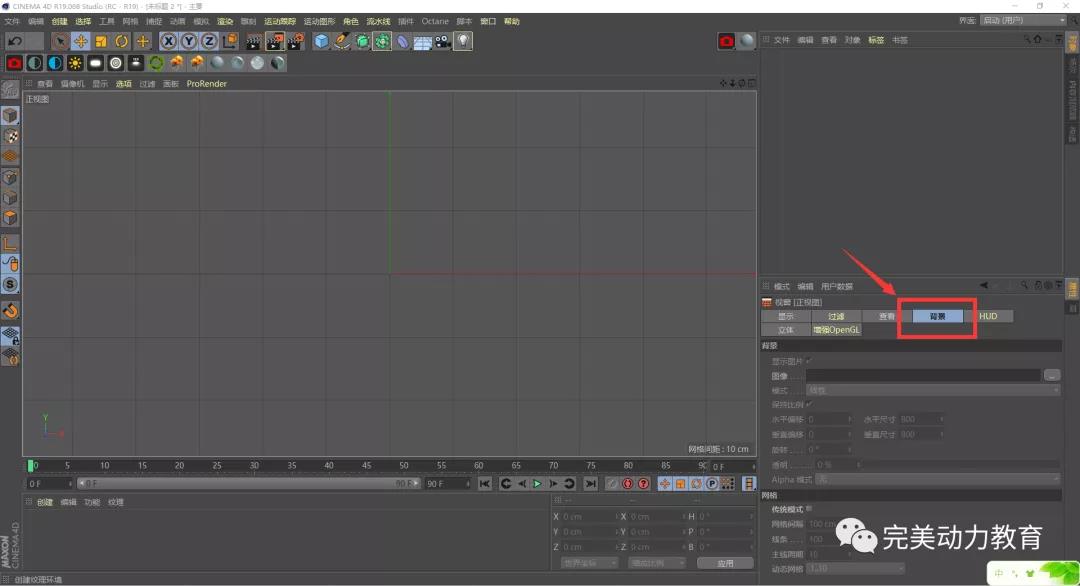This screenshot has width=1080, height=586.
Task: Toggle the 传统模式 checkbox
Action: click(x=810, y=509)
